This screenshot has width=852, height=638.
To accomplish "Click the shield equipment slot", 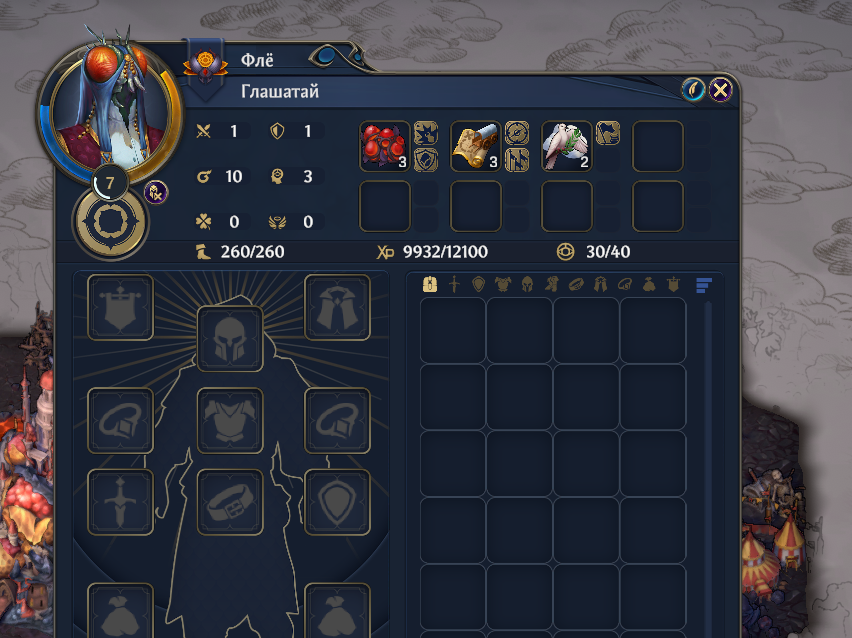I will click(337, 502).
